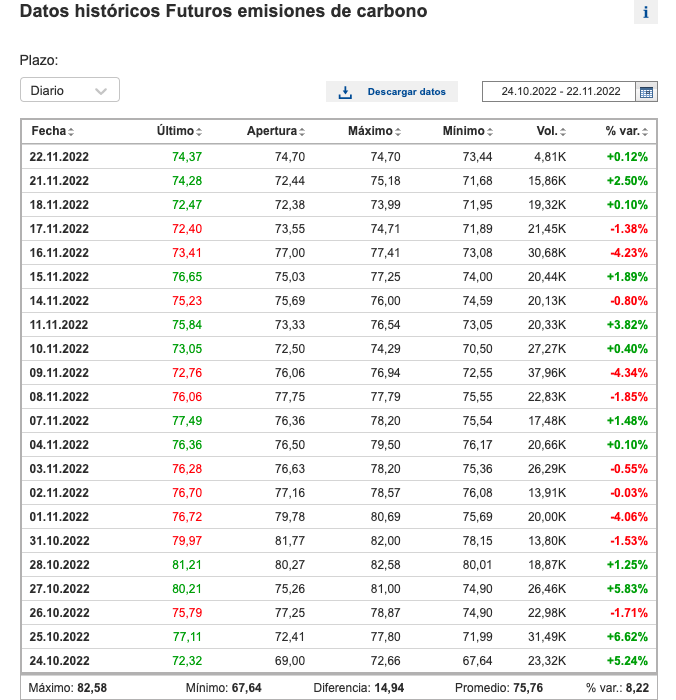Sort by Mínimo column arrows
Image resolution: width=676 pixels, height=700 pixels.
pyautogui.click(x=490, y=131)
